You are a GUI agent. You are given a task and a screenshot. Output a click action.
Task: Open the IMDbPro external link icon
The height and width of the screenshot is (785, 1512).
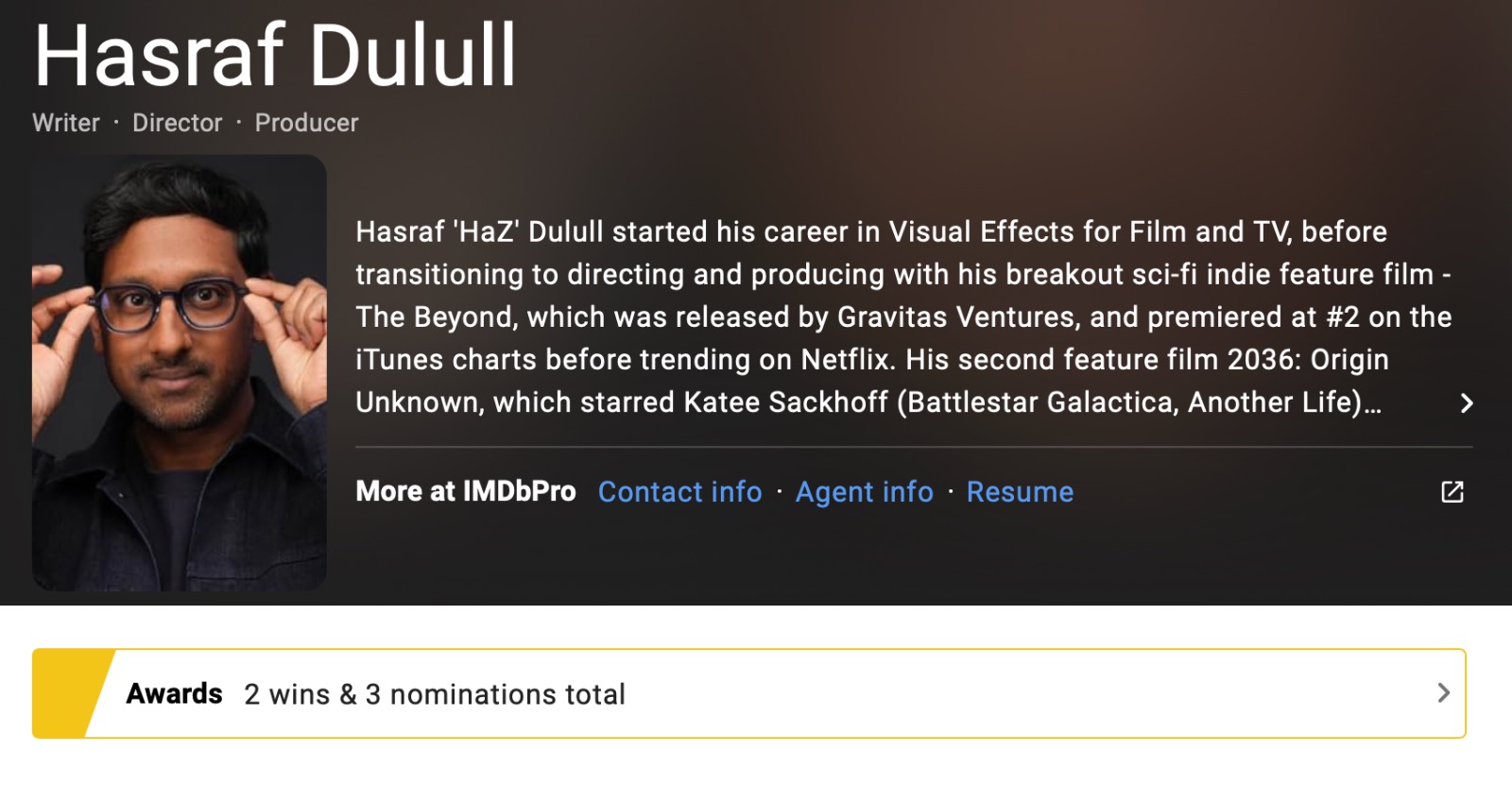click(1452, 491)
